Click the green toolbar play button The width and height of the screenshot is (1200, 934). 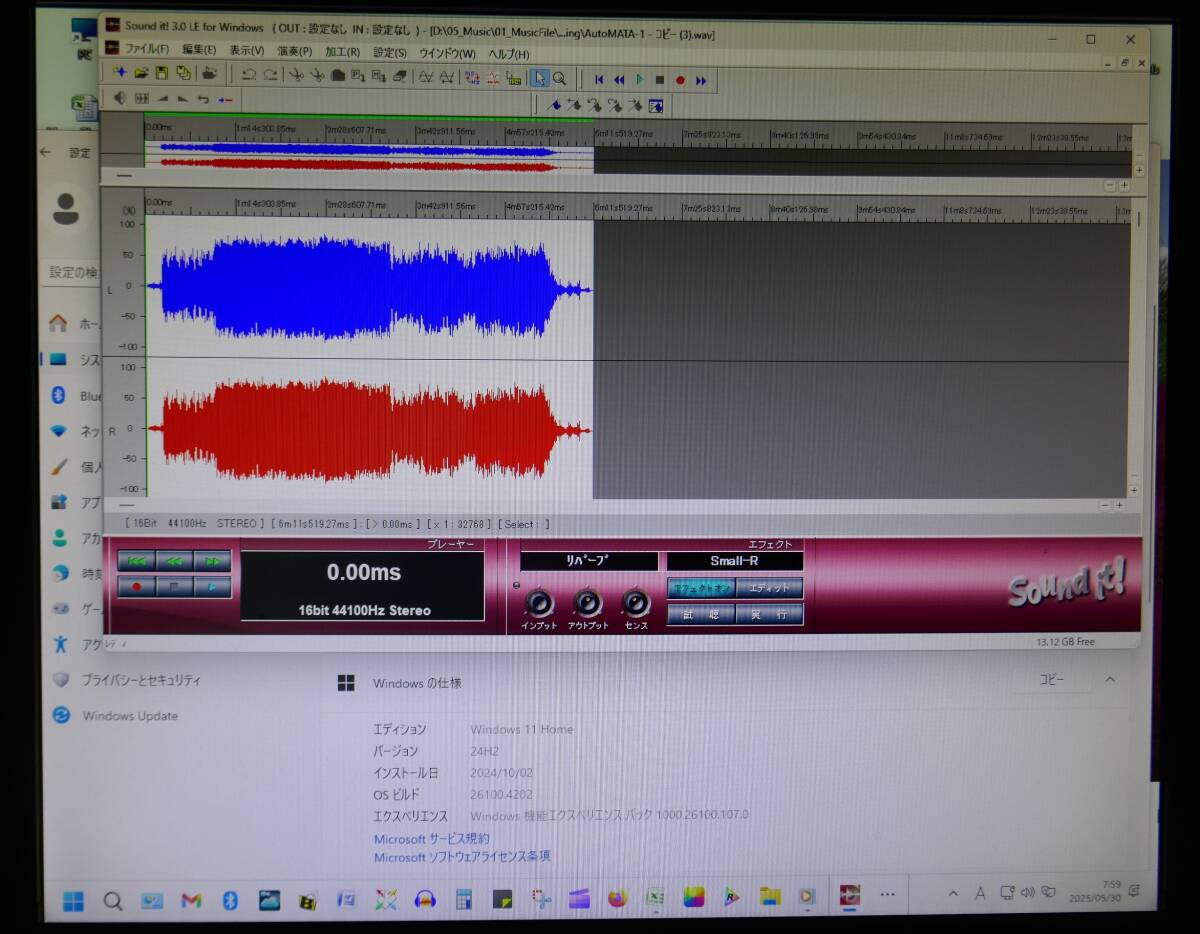click(x=640, y=79)
